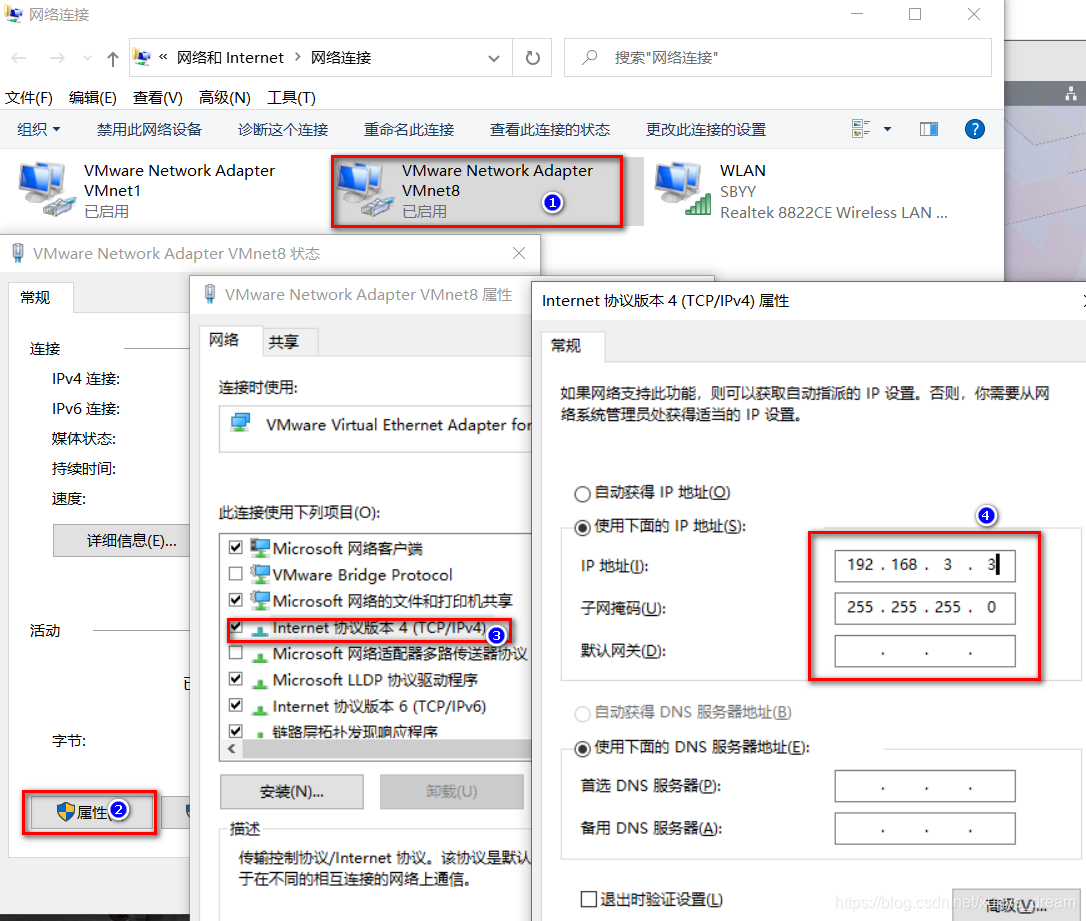Enable VMware Bridge Protocol checkbox
Screen dimensions: 1086x921
point(235,574)
